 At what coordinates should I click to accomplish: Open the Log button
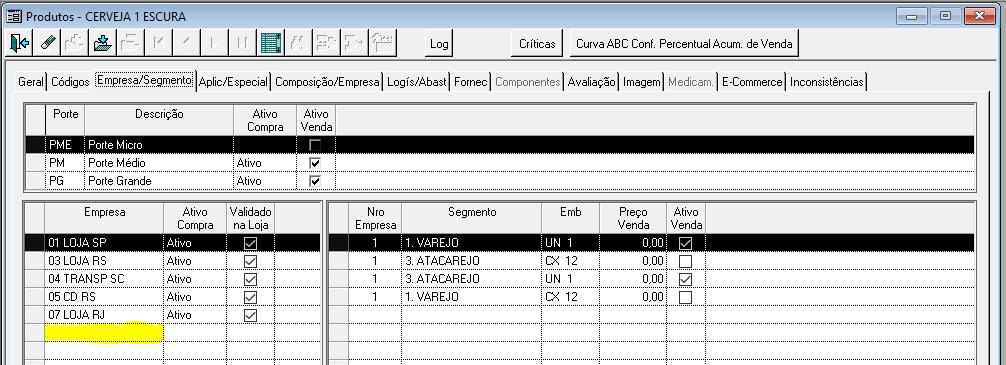(439, 44)
